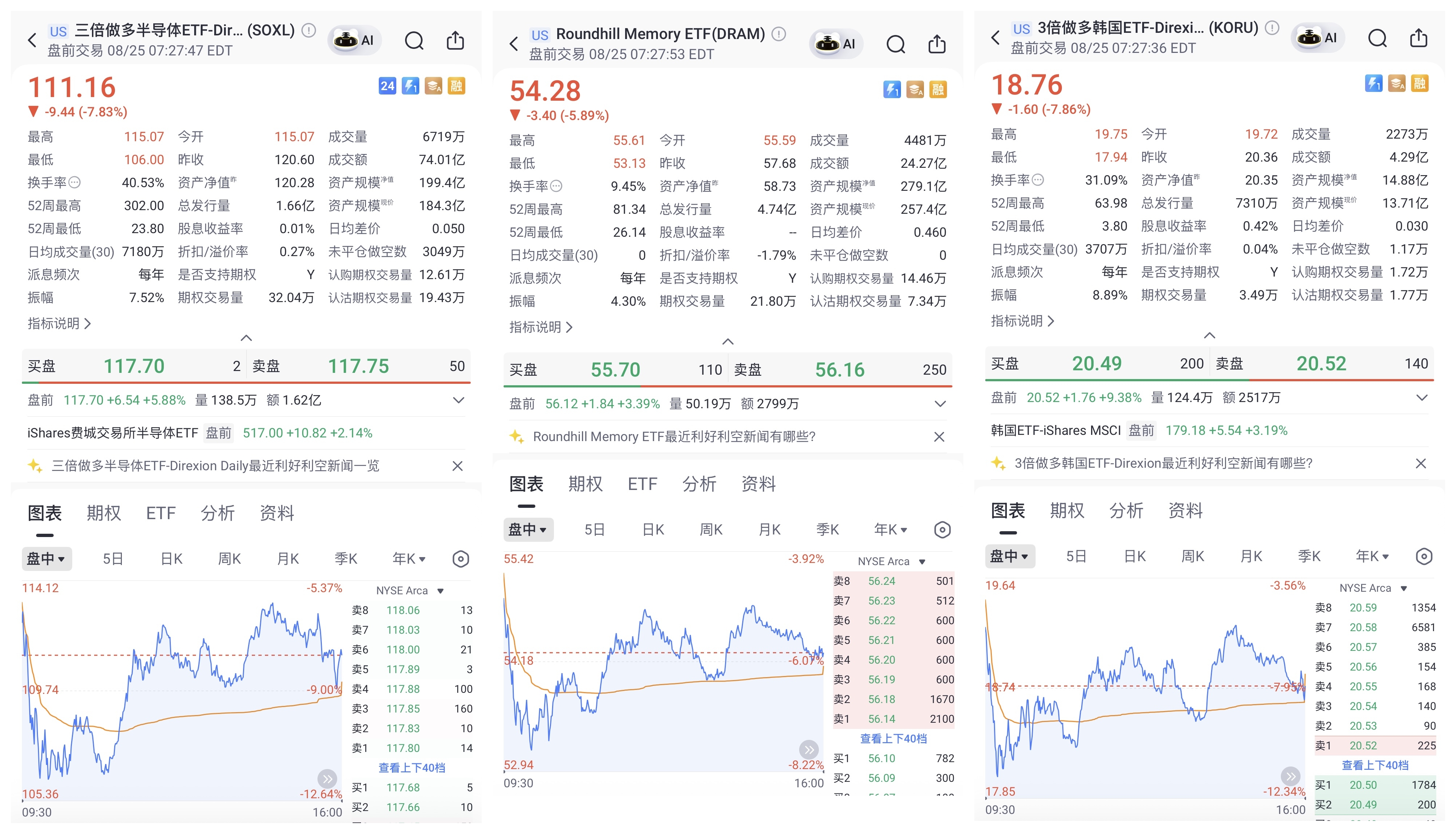Select 日K timeframe on DRAM chart

[x=653, y=530]
